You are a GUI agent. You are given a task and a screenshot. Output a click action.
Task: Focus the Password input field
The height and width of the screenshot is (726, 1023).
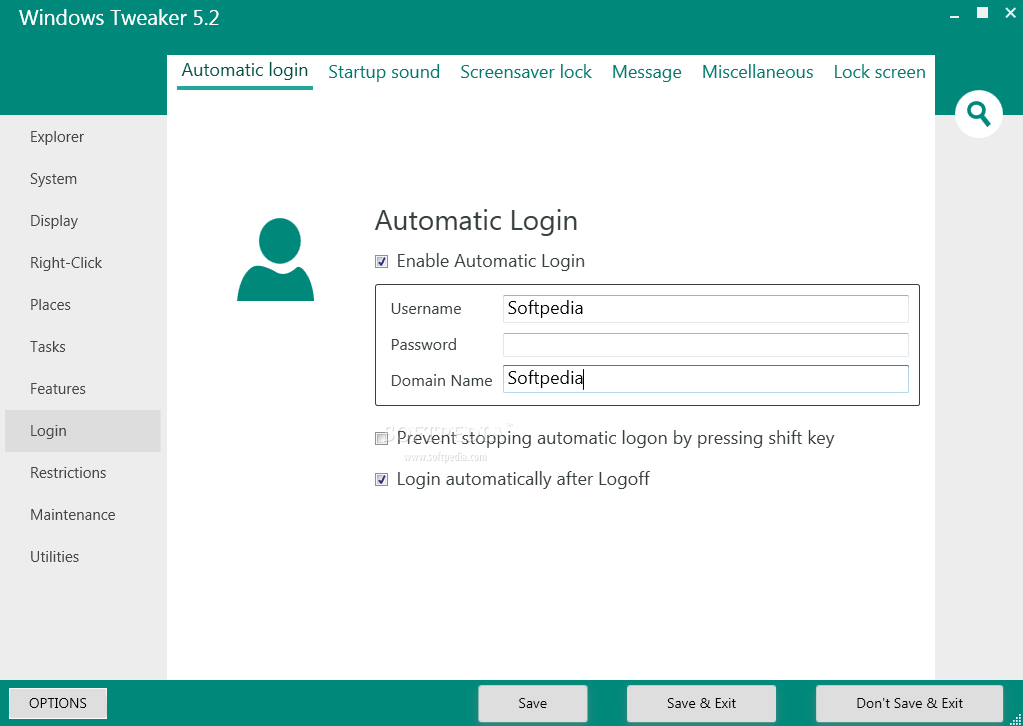tap(705, 344)
